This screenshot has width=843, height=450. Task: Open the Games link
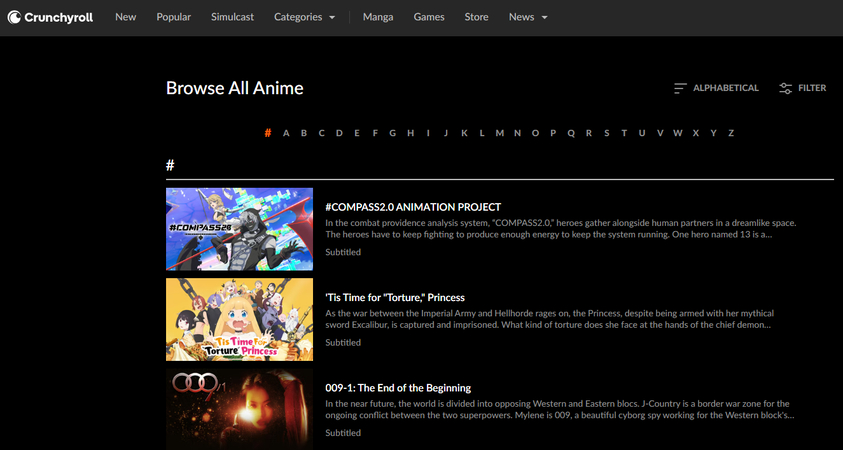pos(429,17)
